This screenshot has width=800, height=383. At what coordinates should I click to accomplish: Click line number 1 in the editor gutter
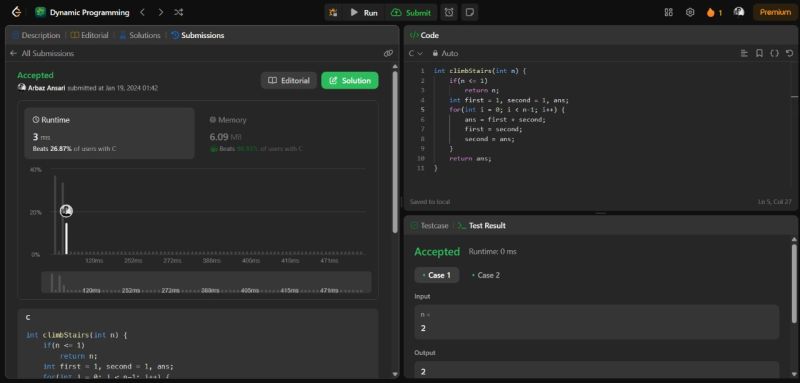point(422,71)
